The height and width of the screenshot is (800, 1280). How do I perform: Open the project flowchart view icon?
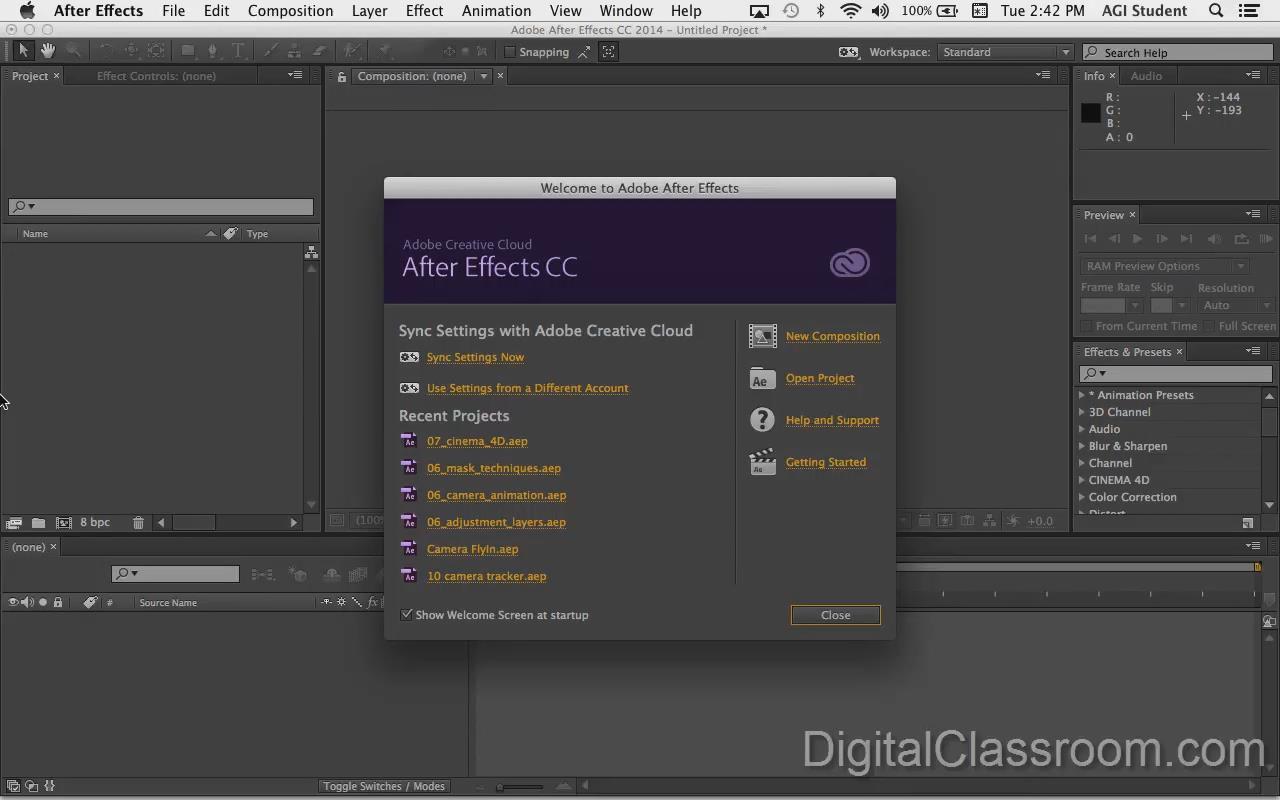coord(311,252)
